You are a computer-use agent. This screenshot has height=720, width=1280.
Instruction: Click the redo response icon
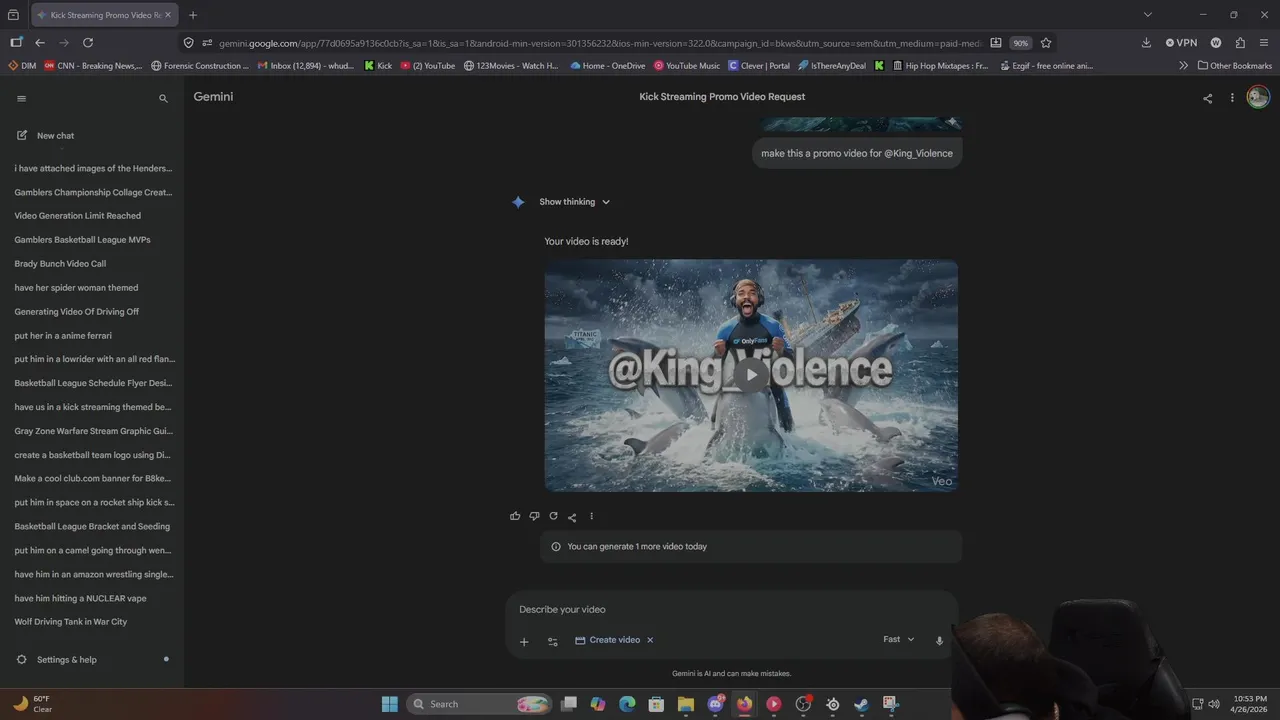(x=553, y=516)
